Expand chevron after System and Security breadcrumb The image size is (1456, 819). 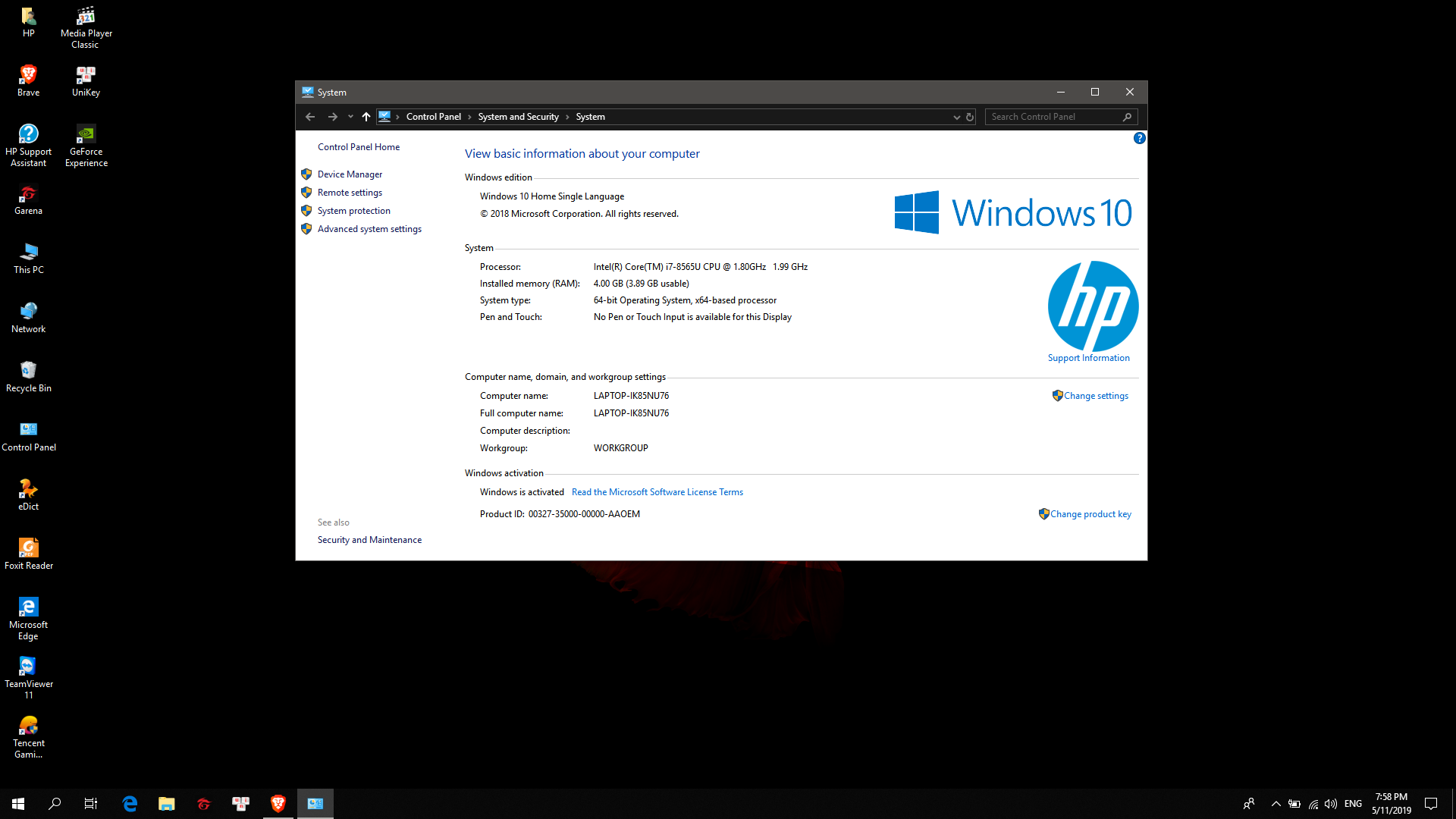coord(566,117)
